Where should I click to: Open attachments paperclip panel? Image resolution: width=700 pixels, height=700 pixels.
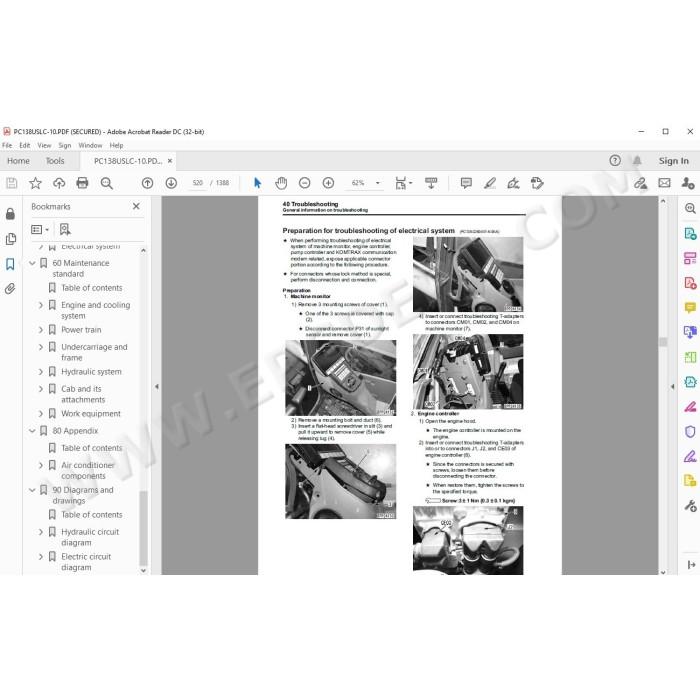click(x=10, y=289)
